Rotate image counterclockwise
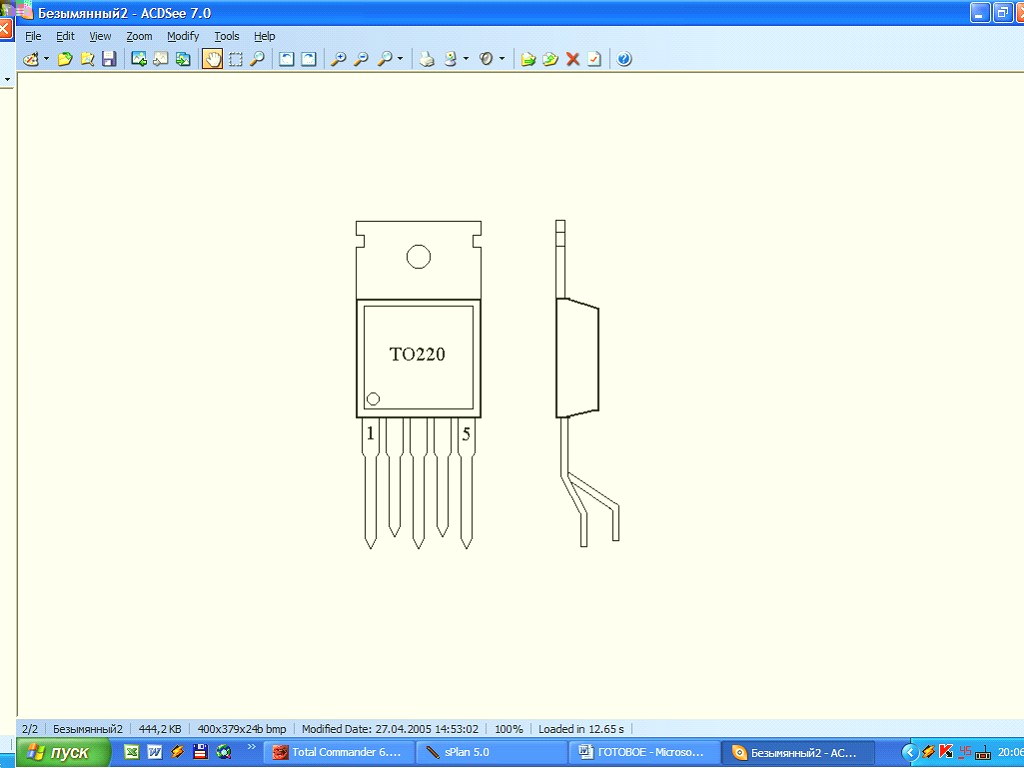 click(x=286, y=59)
